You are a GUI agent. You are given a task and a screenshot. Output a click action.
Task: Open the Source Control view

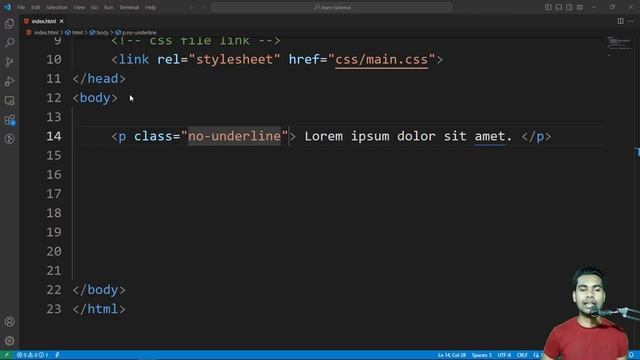(x=9, y=62)
